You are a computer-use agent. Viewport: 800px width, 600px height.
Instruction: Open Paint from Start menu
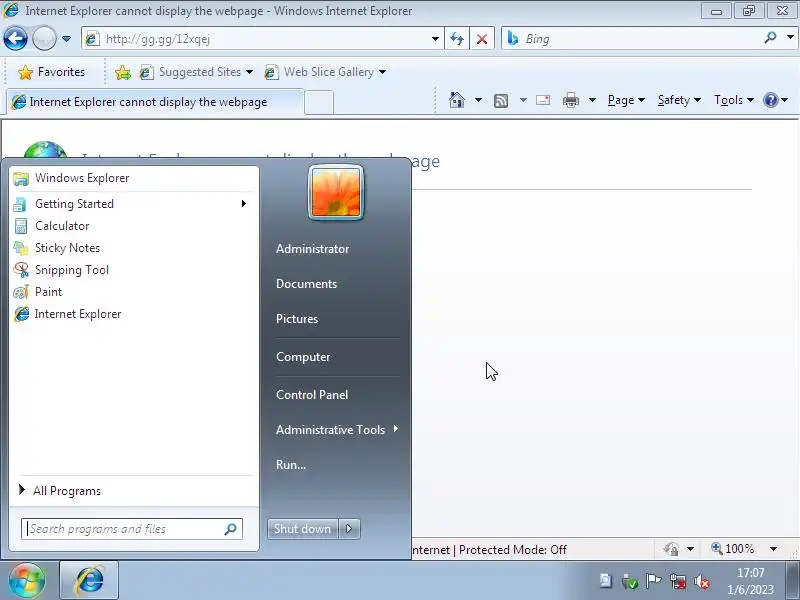(133, 292)
